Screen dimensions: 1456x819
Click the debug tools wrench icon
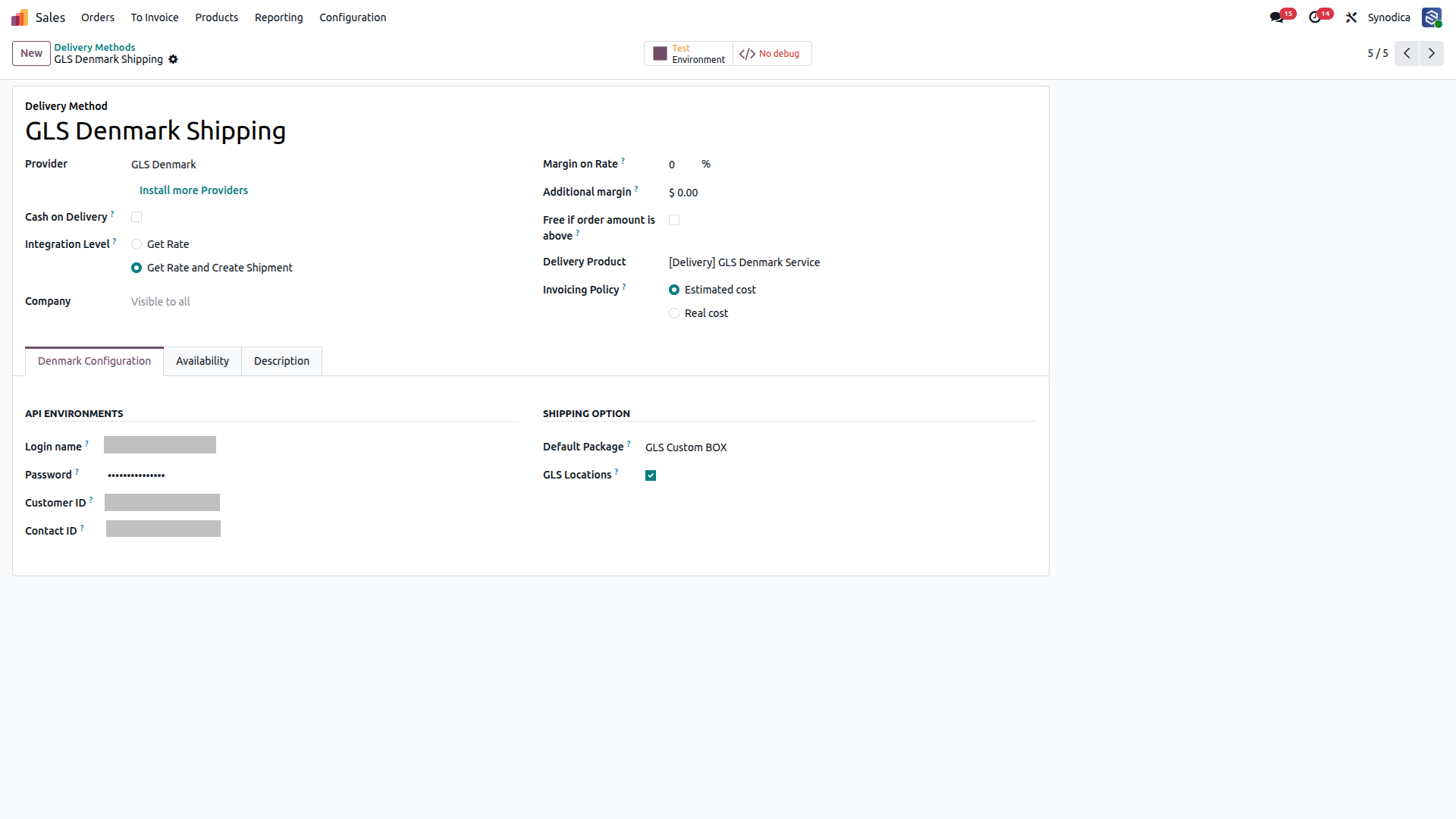[x=1351, y=17]
